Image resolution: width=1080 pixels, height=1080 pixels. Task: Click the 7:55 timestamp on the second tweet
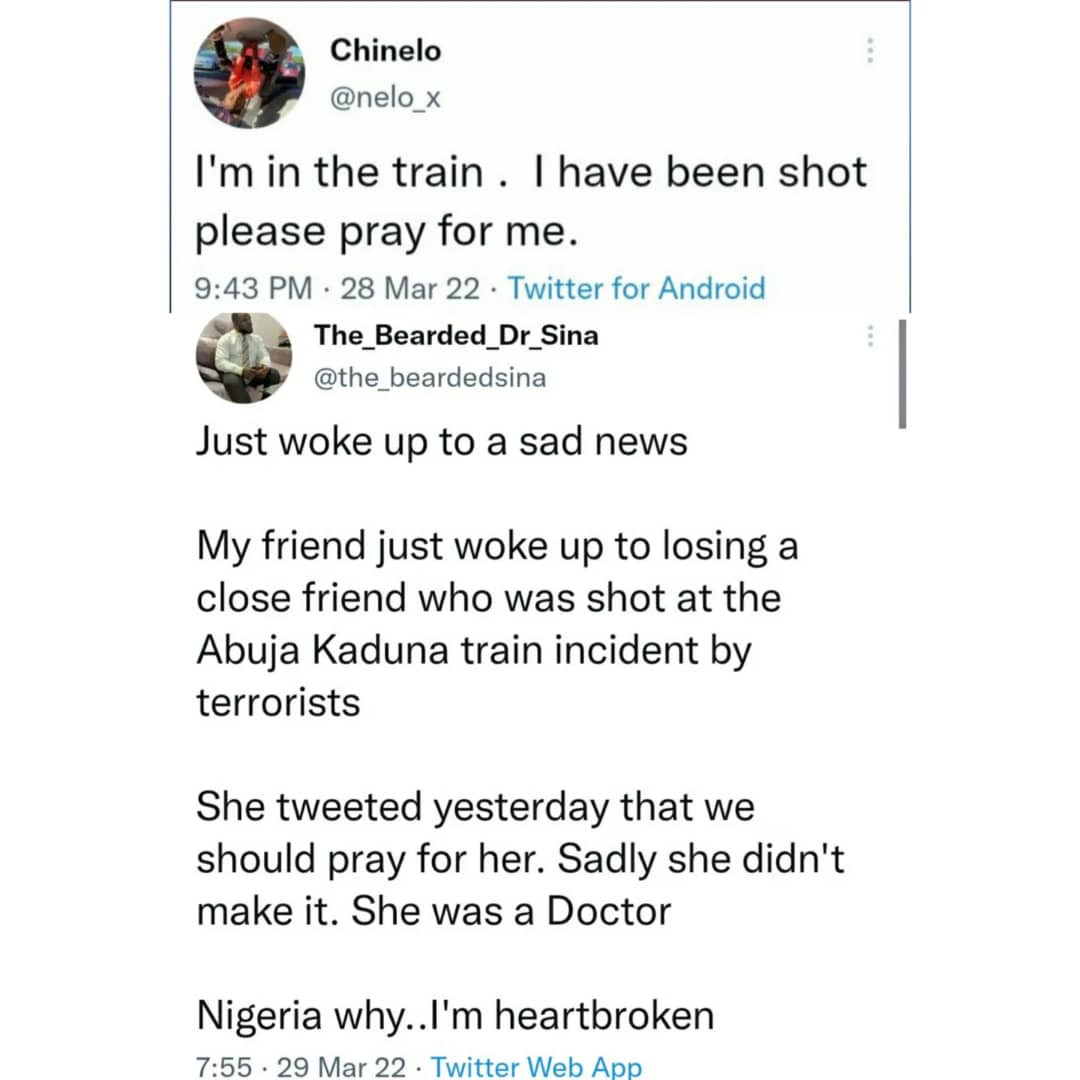tap(223, 1067)
